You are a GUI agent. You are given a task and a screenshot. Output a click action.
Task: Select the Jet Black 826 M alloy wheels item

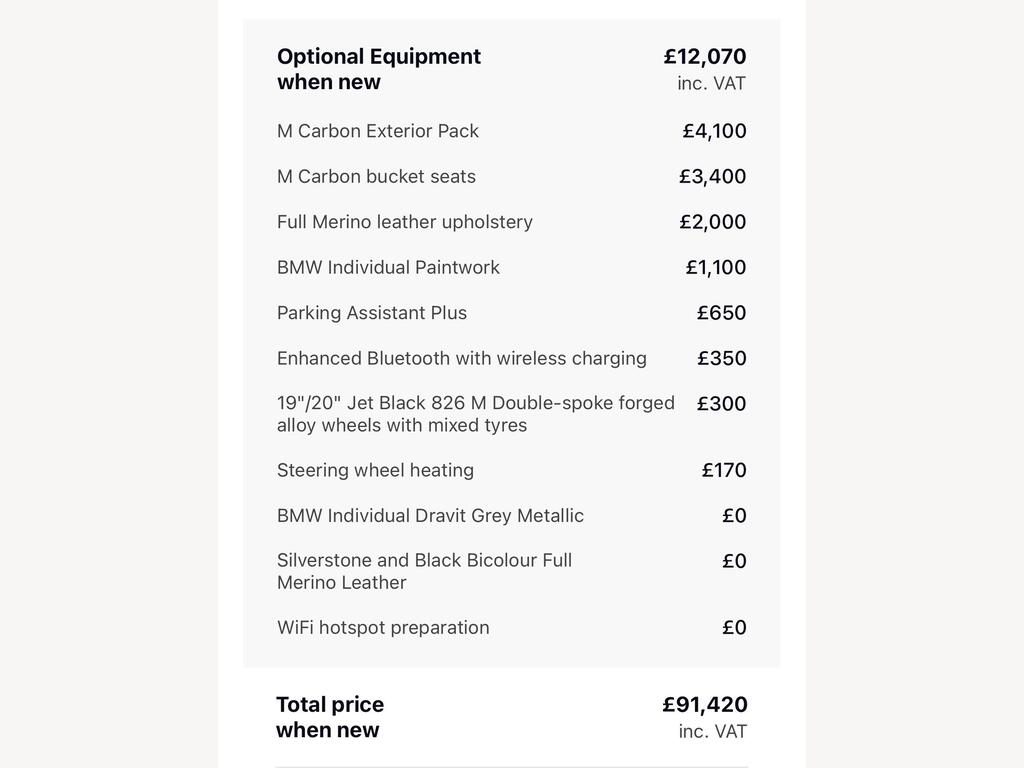(475, 414)
